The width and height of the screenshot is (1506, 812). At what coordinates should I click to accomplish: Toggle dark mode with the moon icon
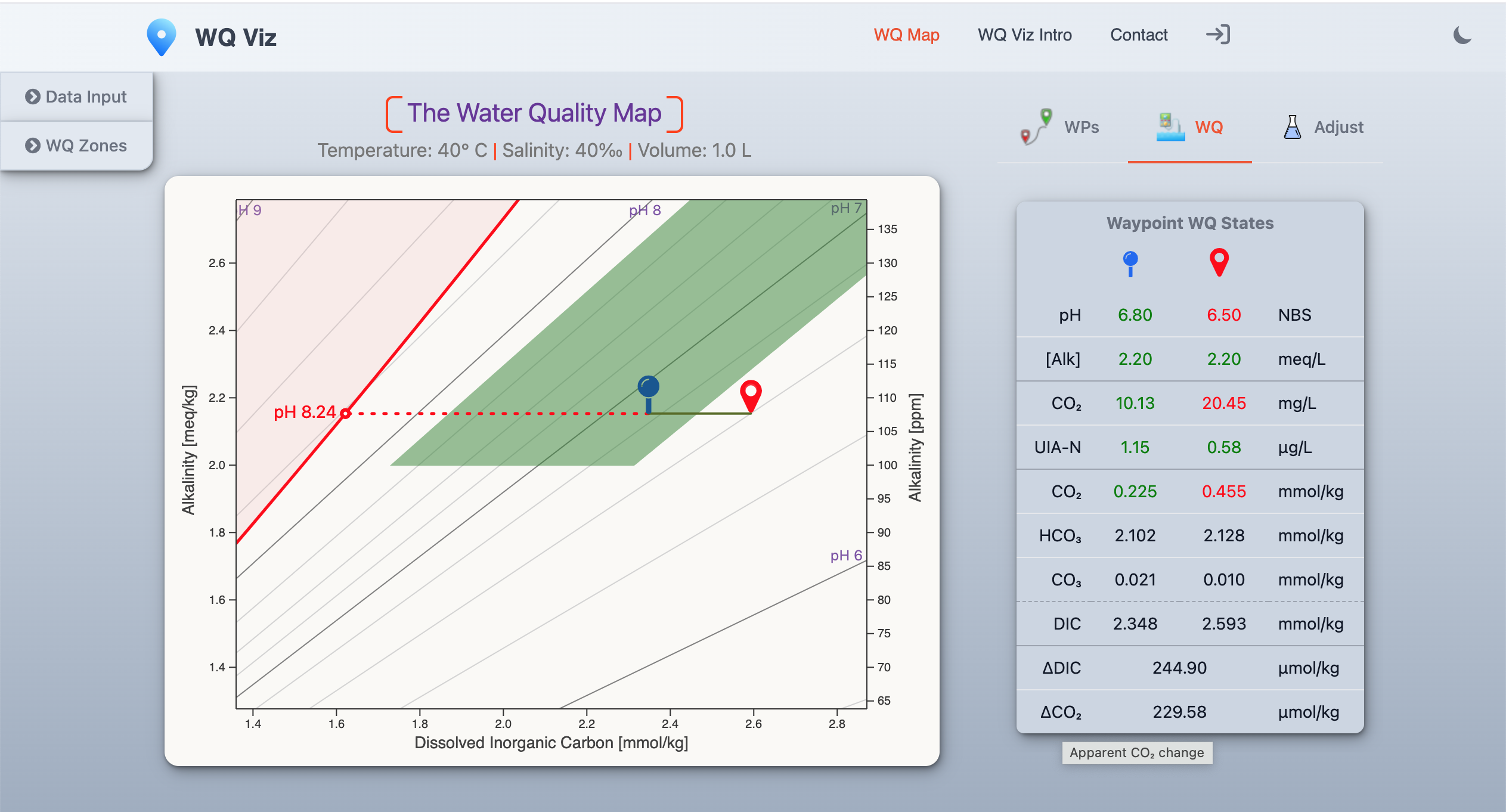pos(1462,36)
